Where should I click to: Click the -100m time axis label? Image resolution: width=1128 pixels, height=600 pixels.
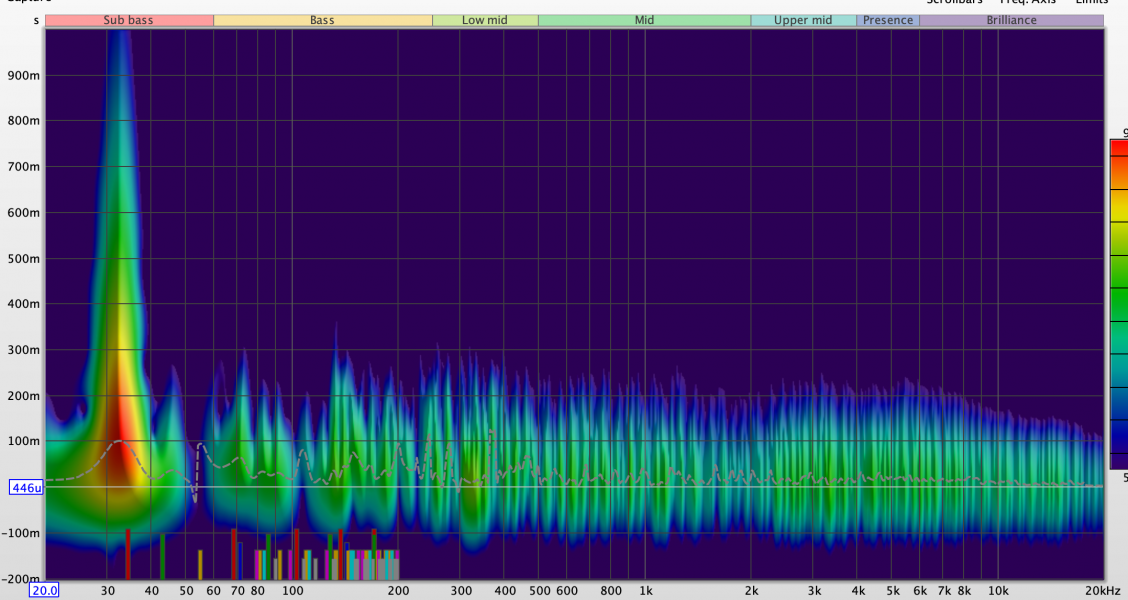(x=21, y=533)
